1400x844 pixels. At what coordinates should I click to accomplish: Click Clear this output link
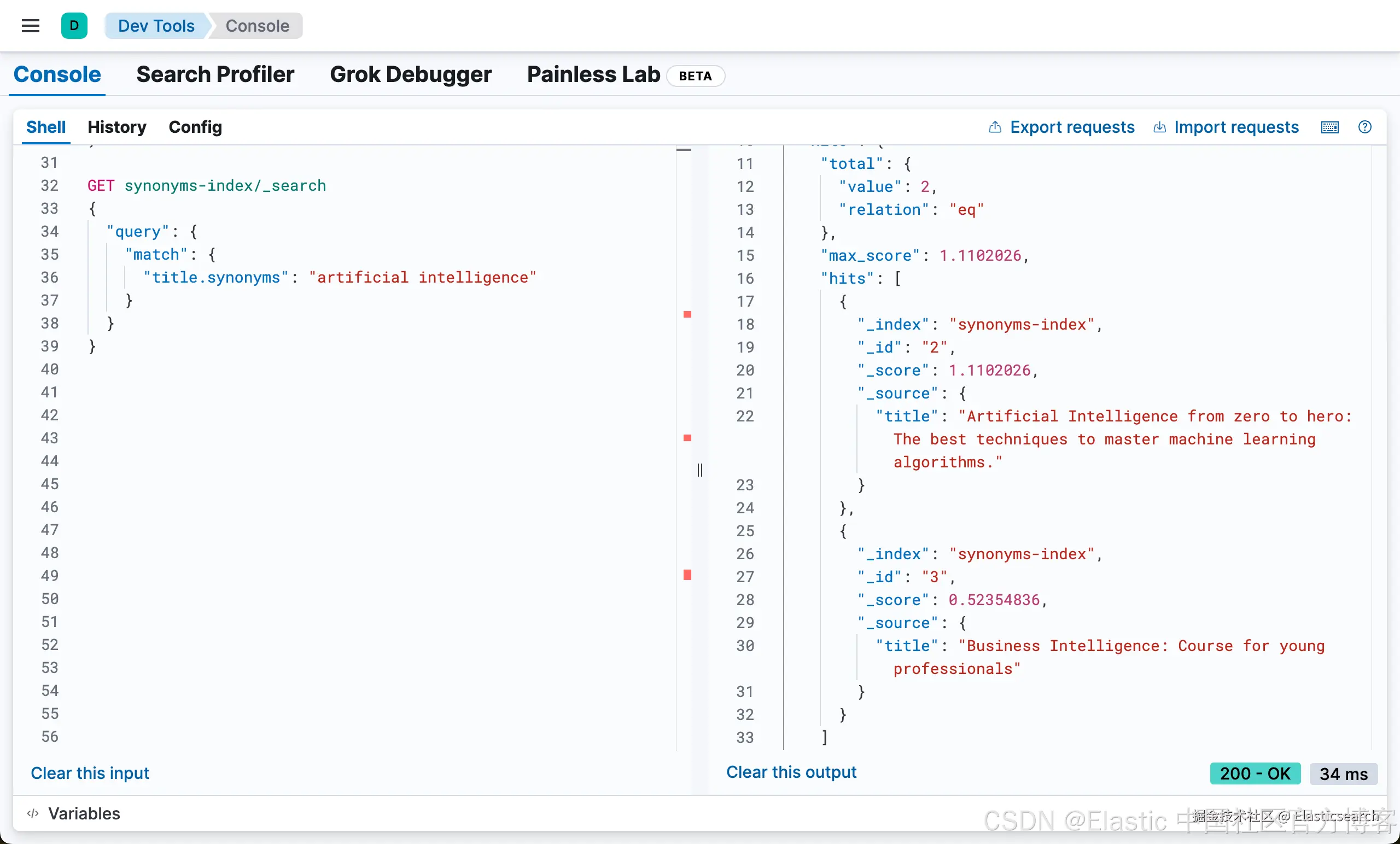point(790,772)
